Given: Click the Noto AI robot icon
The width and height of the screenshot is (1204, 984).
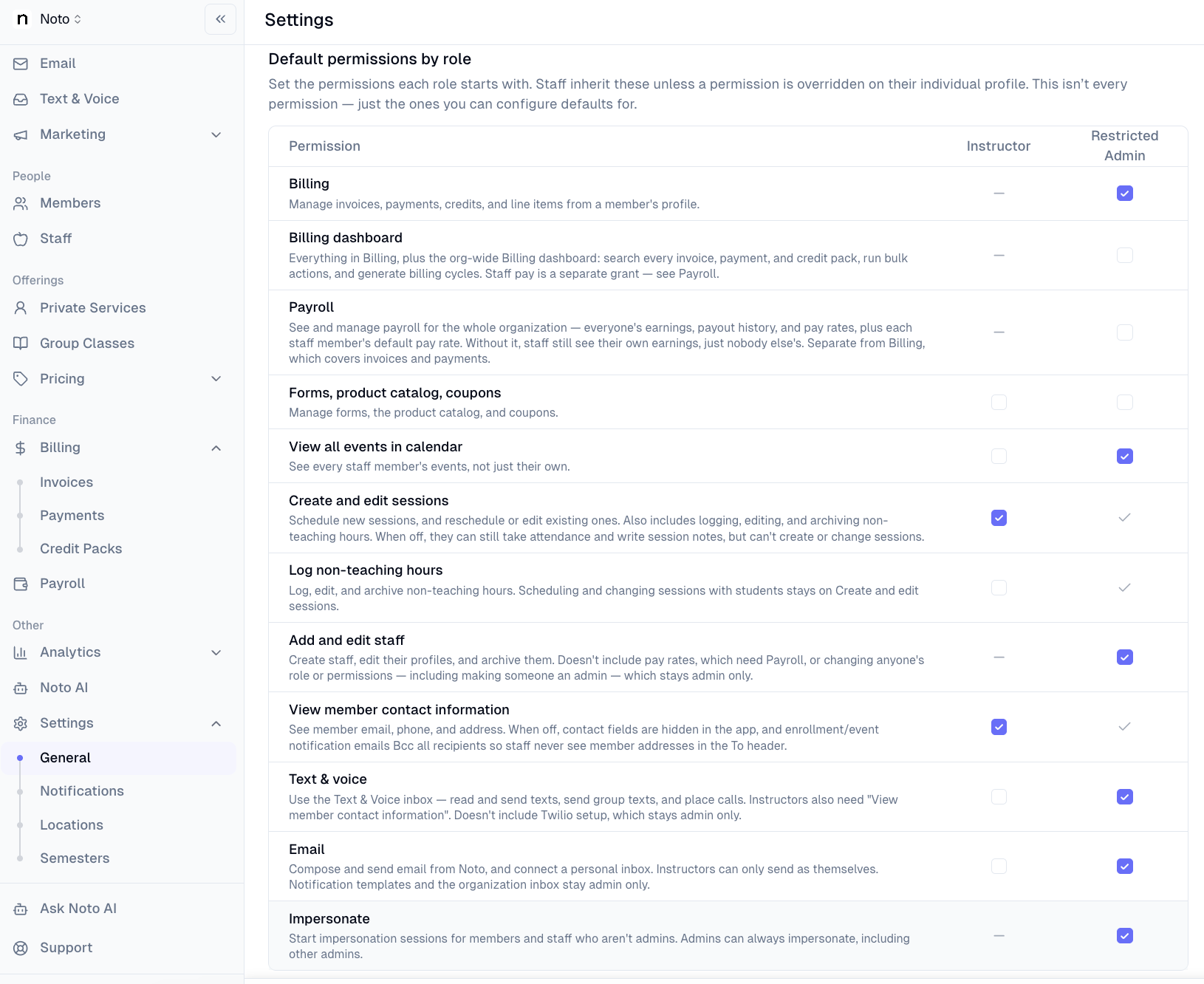Looking at the screenshot, I should point(21,688).
